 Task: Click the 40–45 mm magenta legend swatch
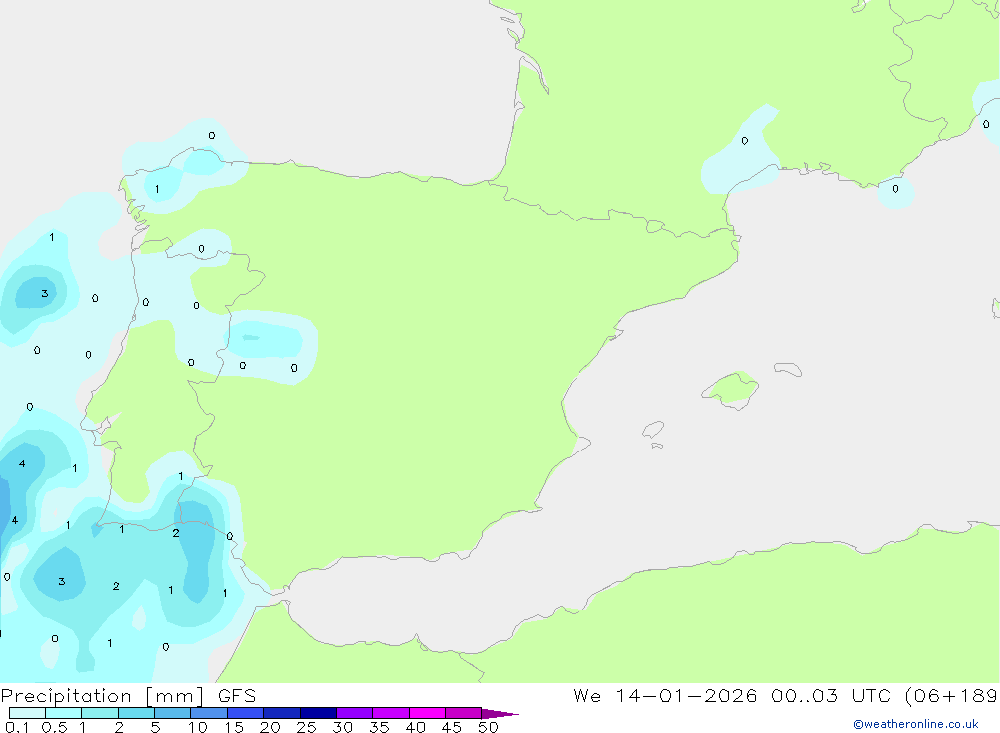[x=427, y=713]
